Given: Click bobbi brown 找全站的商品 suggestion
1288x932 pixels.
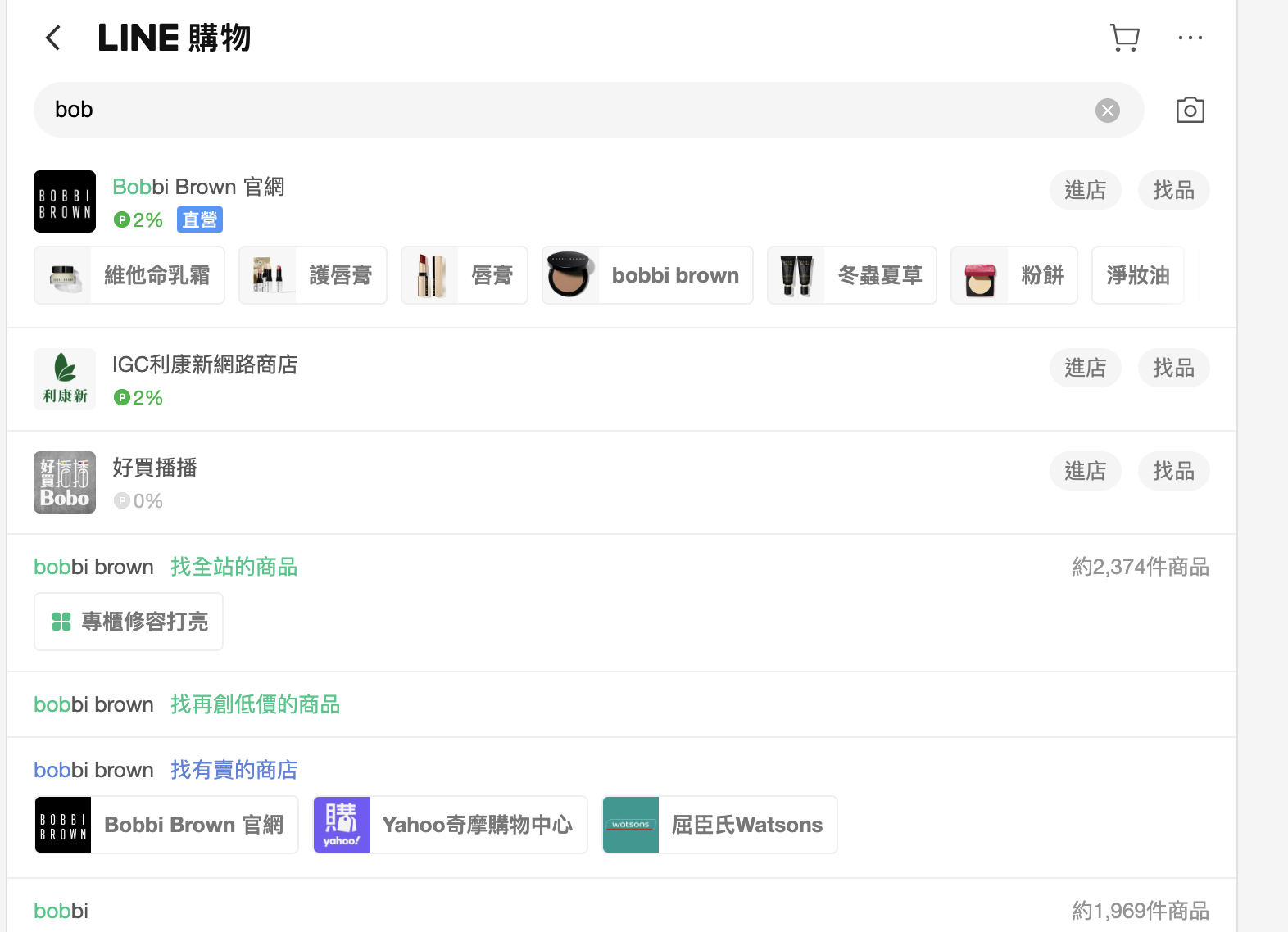Looking at the screenshot, I should (x=166, y=567).
